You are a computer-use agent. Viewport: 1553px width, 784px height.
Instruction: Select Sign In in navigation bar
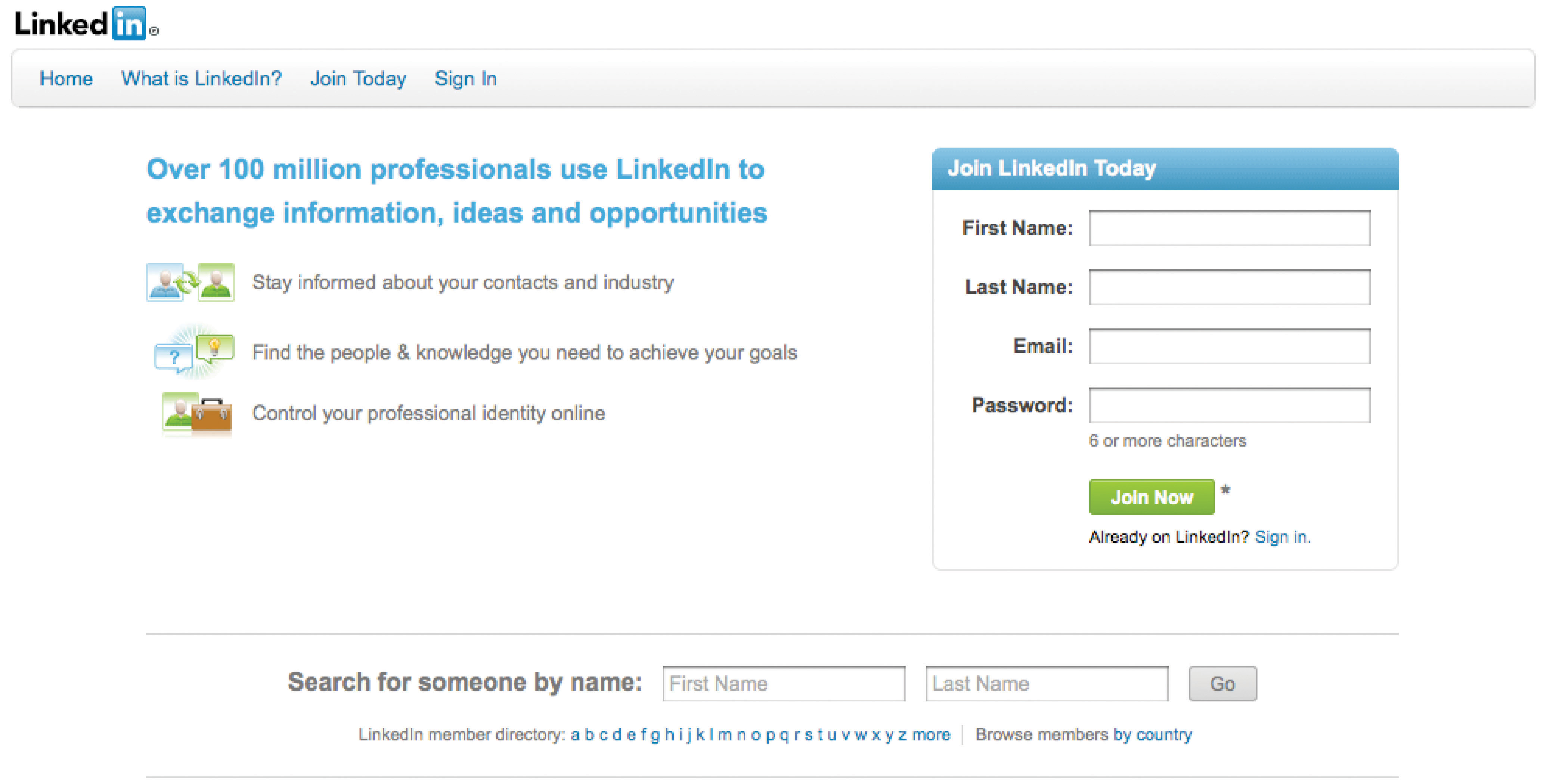pos(466,78)
